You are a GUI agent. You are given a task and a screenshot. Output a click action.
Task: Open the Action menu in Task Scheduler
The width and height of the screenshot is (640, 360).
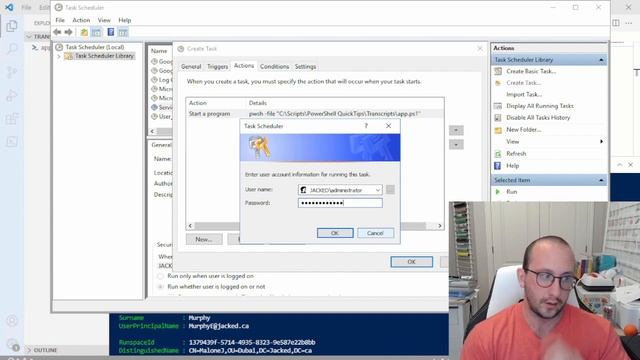[x=81, y=20]
